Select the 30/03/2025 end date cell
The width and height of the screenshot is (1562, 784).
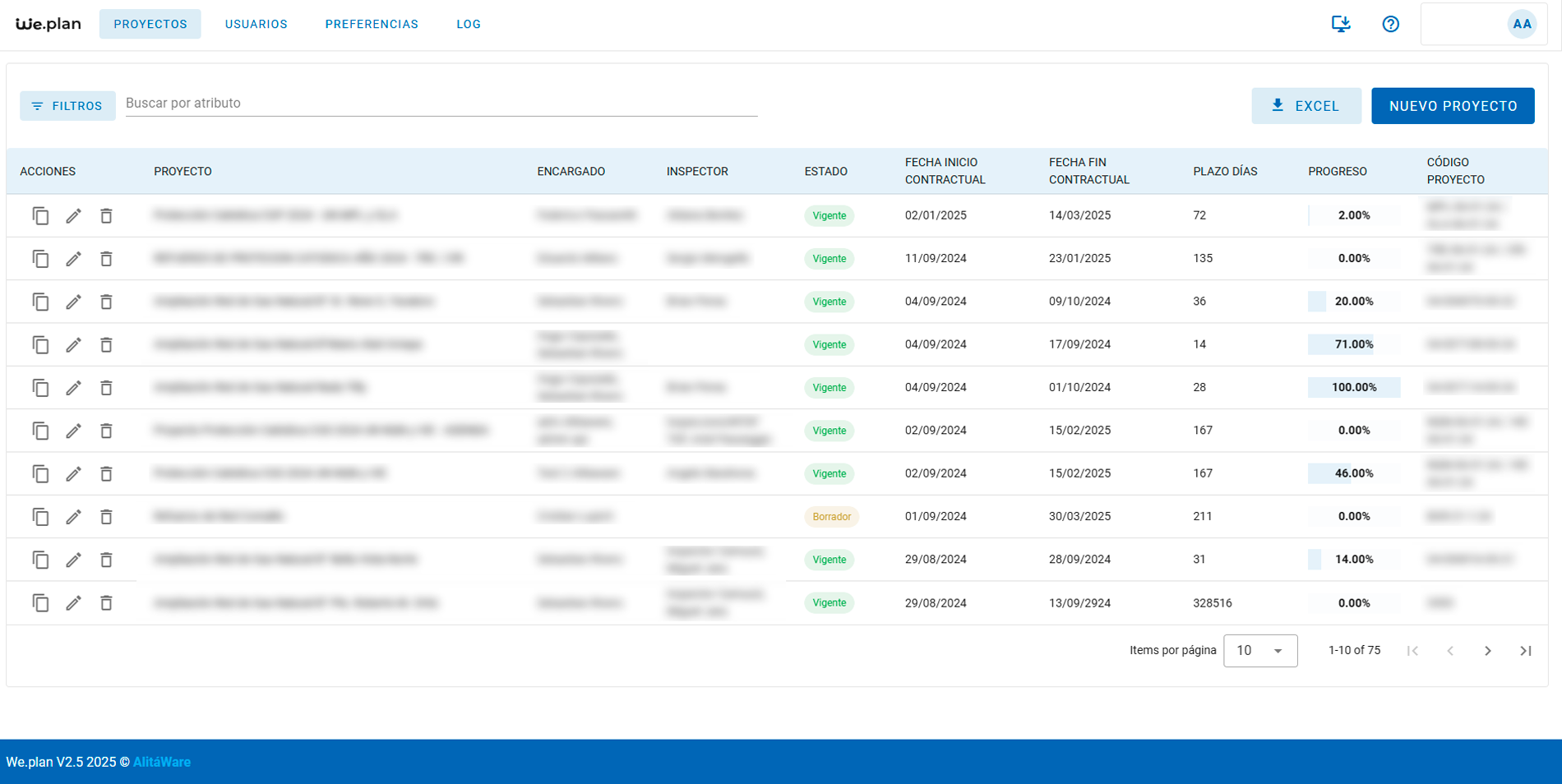pyautogui.click(x=1079, y=517)
